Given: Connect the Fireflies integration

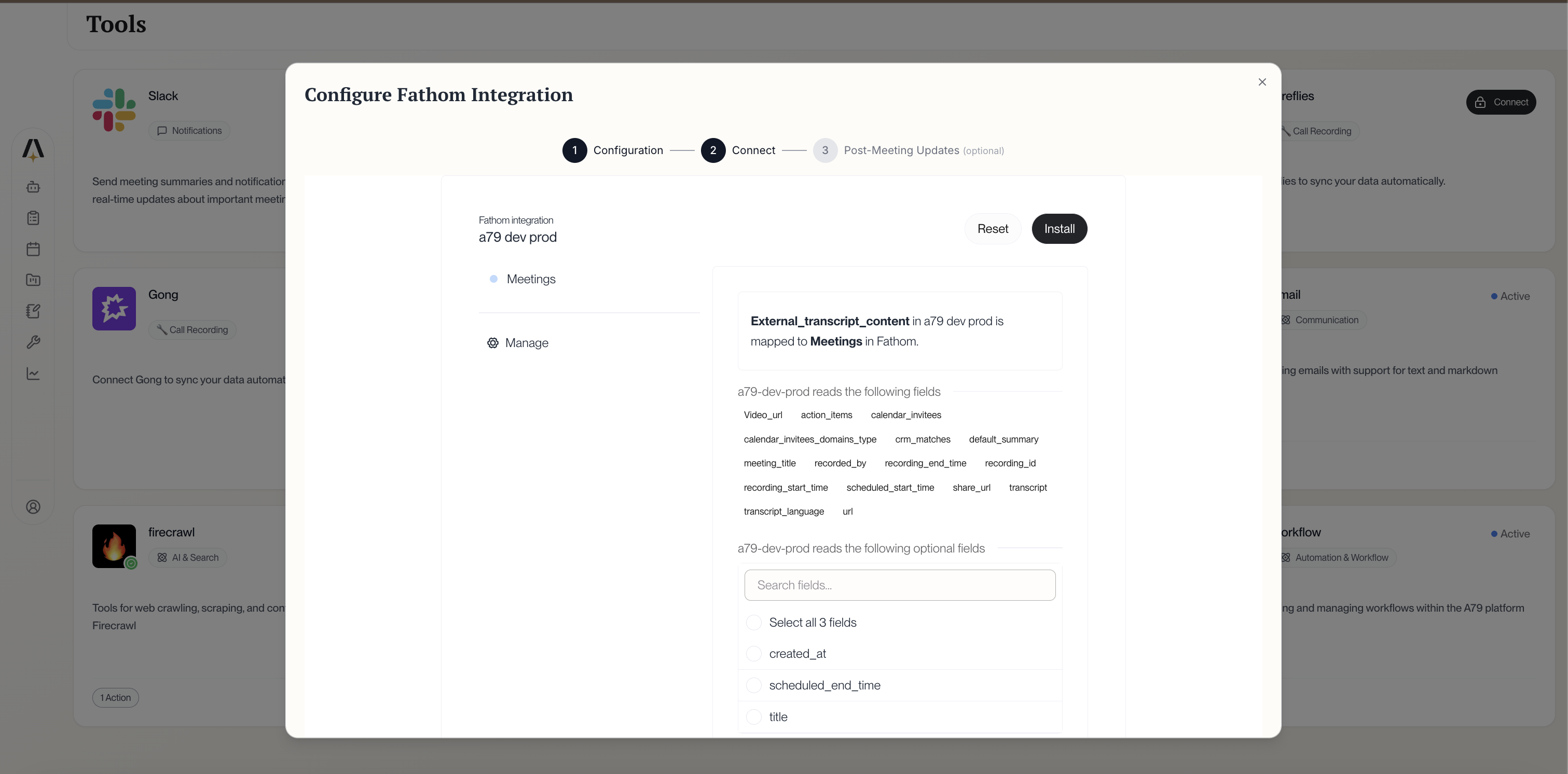Looking at the screenshot, I should point(1501,102).
